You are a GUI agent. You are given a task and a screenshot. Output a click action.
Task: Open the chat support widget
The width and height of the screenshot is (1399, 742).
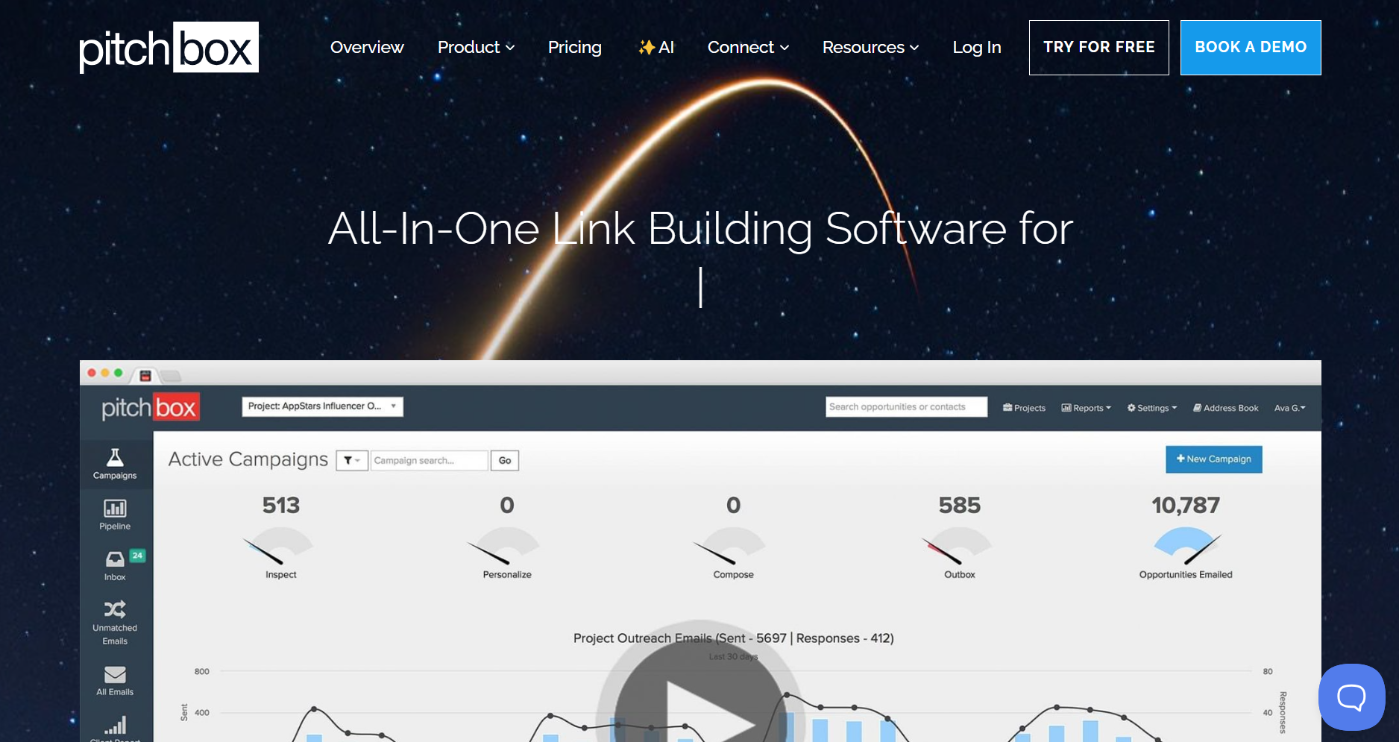(x=1351, y=697)
